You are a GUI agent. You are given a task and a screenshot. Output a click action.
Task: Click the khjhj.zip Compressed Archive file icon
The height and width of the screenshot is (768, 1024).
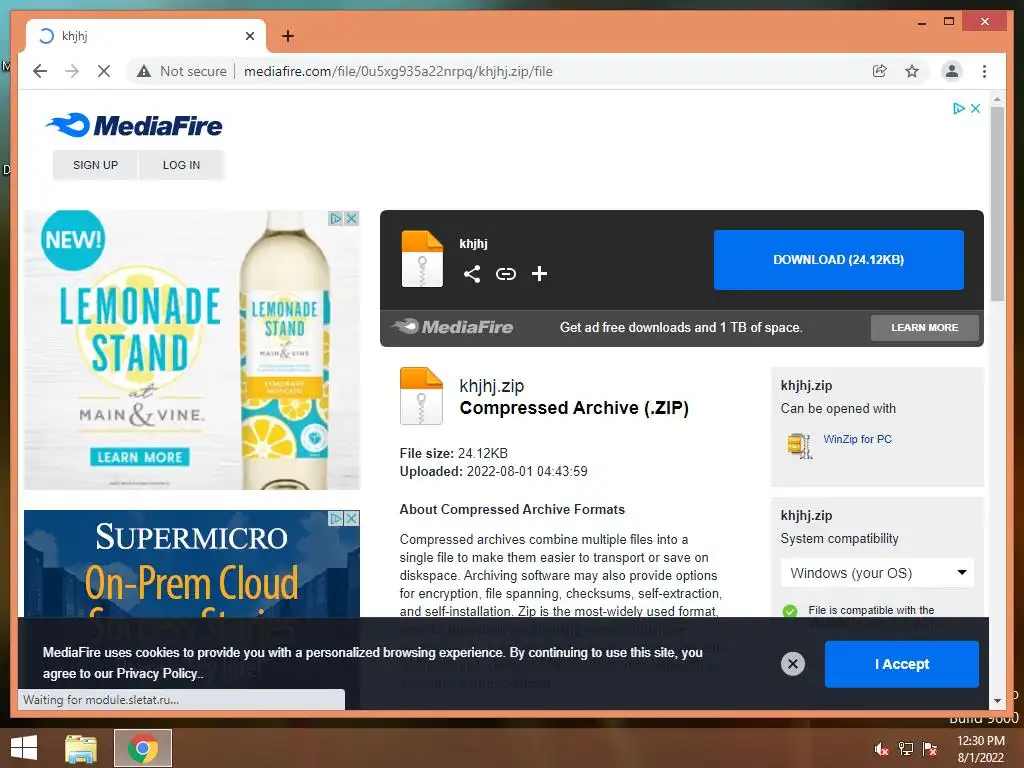(421, 396)
